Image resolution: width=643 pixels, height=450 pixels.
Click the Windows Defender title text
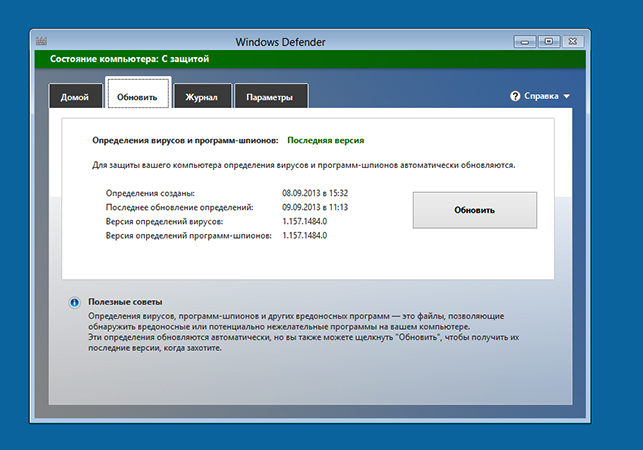pos(280,42)
